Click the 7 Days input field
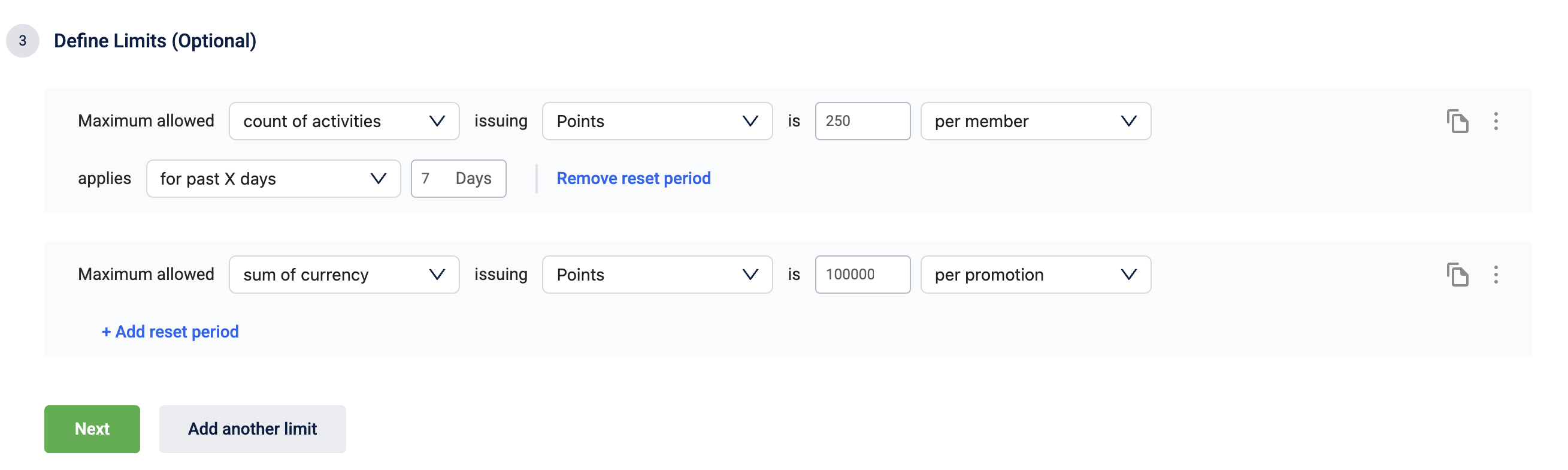Image resolution: width=1568 pixels, height=470 pixels. (x=458, y=179)
